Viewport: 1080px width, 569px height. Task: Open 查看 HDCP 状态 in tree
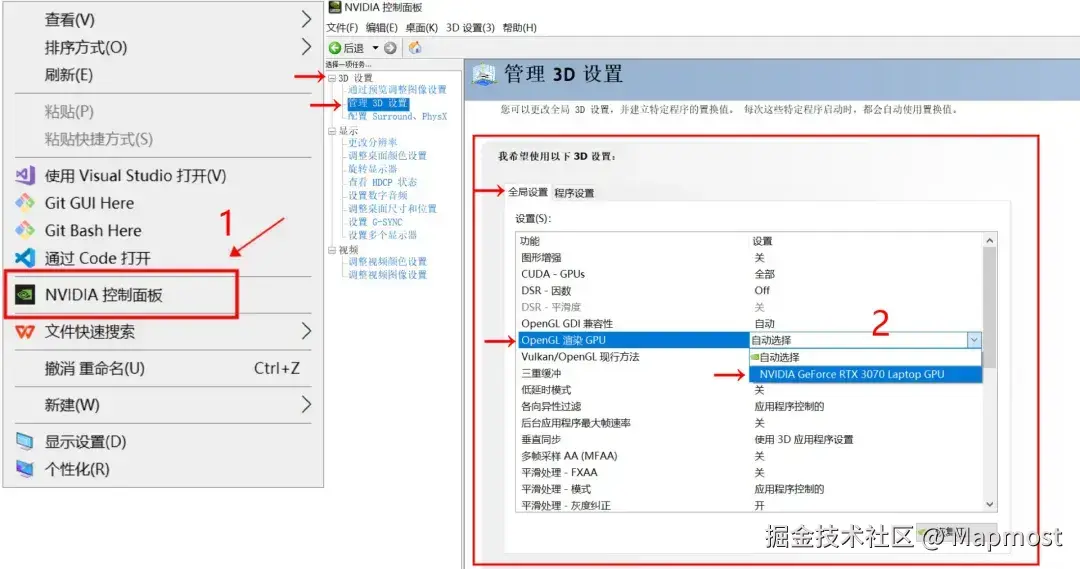tap(382, 182)
